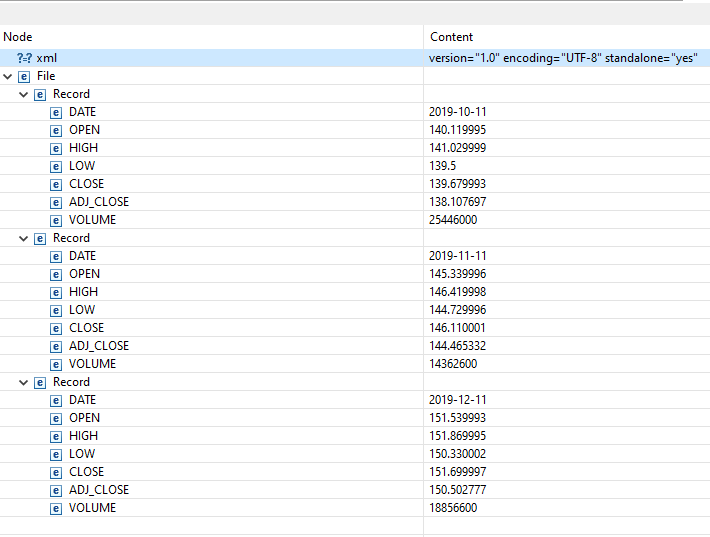Click the element icon beside DATE 2019-10-11
Image resolution: width=710 pixels, height=537 pixels.
coord(56,113)
